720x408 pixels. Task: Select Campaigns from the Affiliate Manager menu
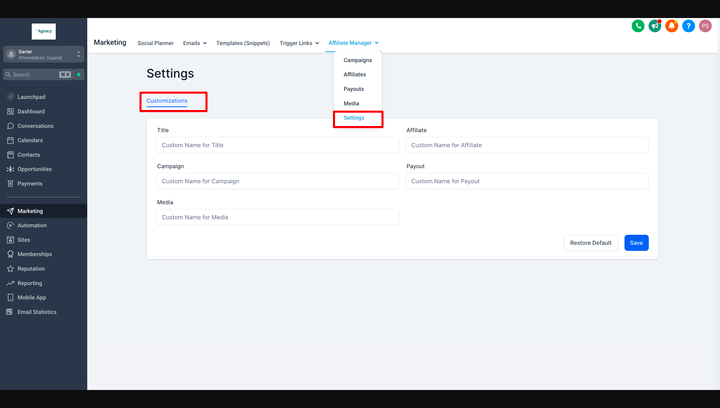coord(357,60)
